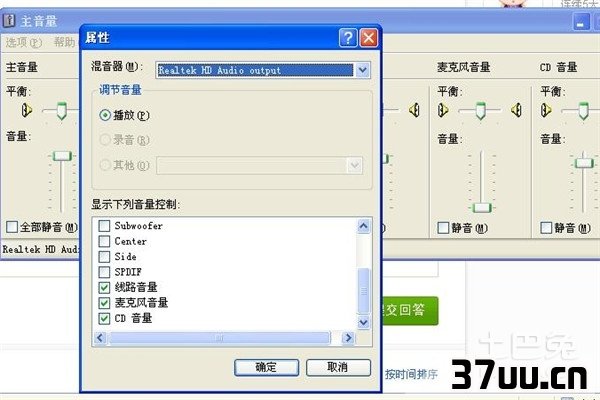Click the list's scroll up arrow
This screenshot has width=600, height=400.
[363, 226]
